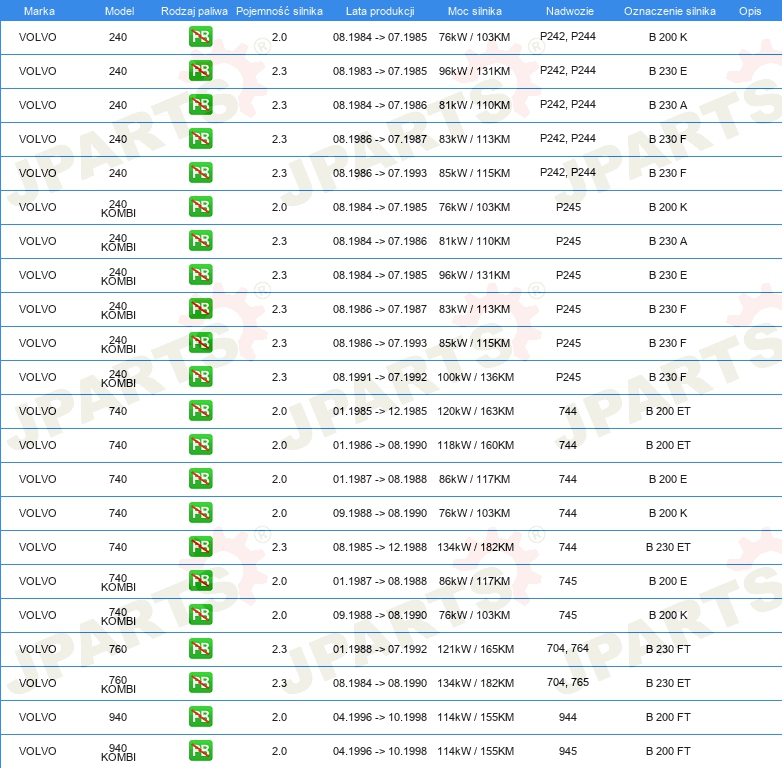Click the Model column header

[x=119, y=10]
